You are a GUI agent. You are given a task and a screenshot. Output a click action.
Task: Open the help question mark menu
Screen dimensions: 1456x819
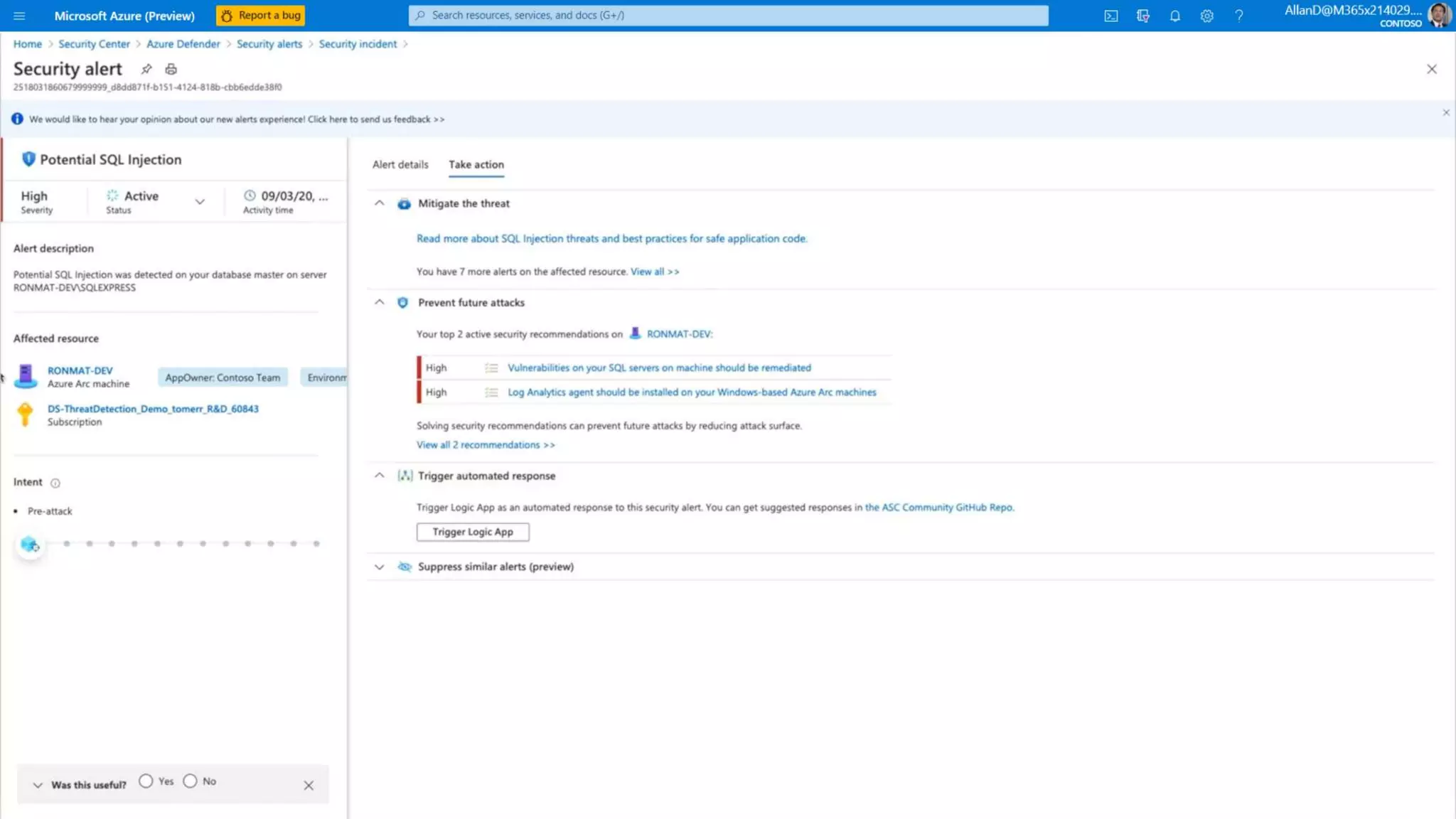1238,16
